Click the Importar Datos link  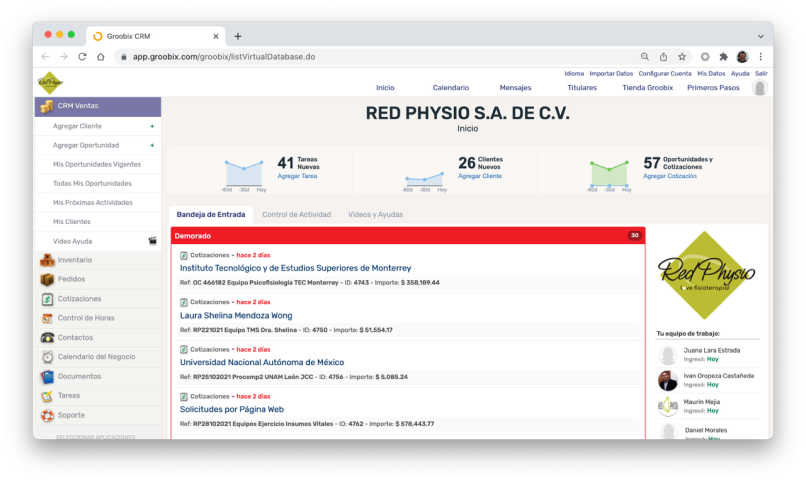click(611, 74)
